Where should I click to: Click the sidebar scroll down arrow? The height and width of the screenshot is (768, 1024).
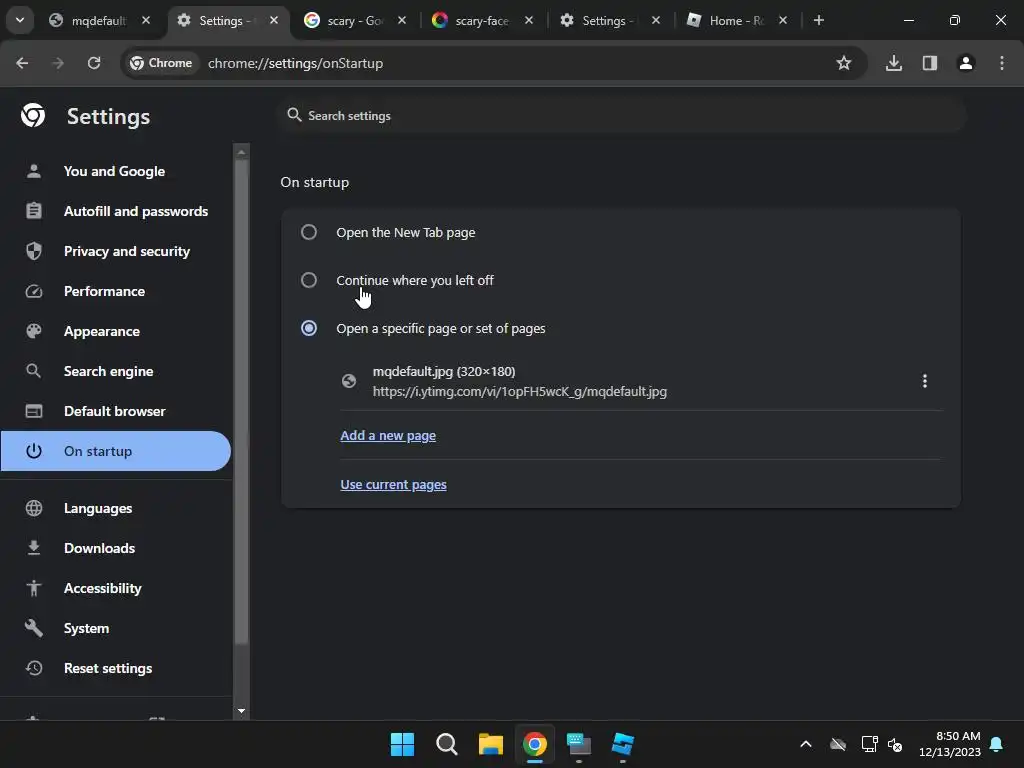[x=242, y=711]
